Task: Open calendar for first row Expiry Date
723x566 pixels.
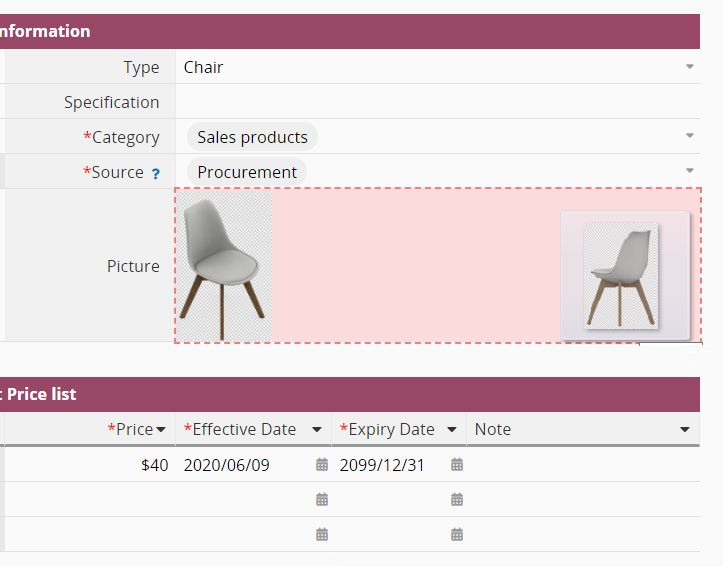Action: tap(457, 465)
